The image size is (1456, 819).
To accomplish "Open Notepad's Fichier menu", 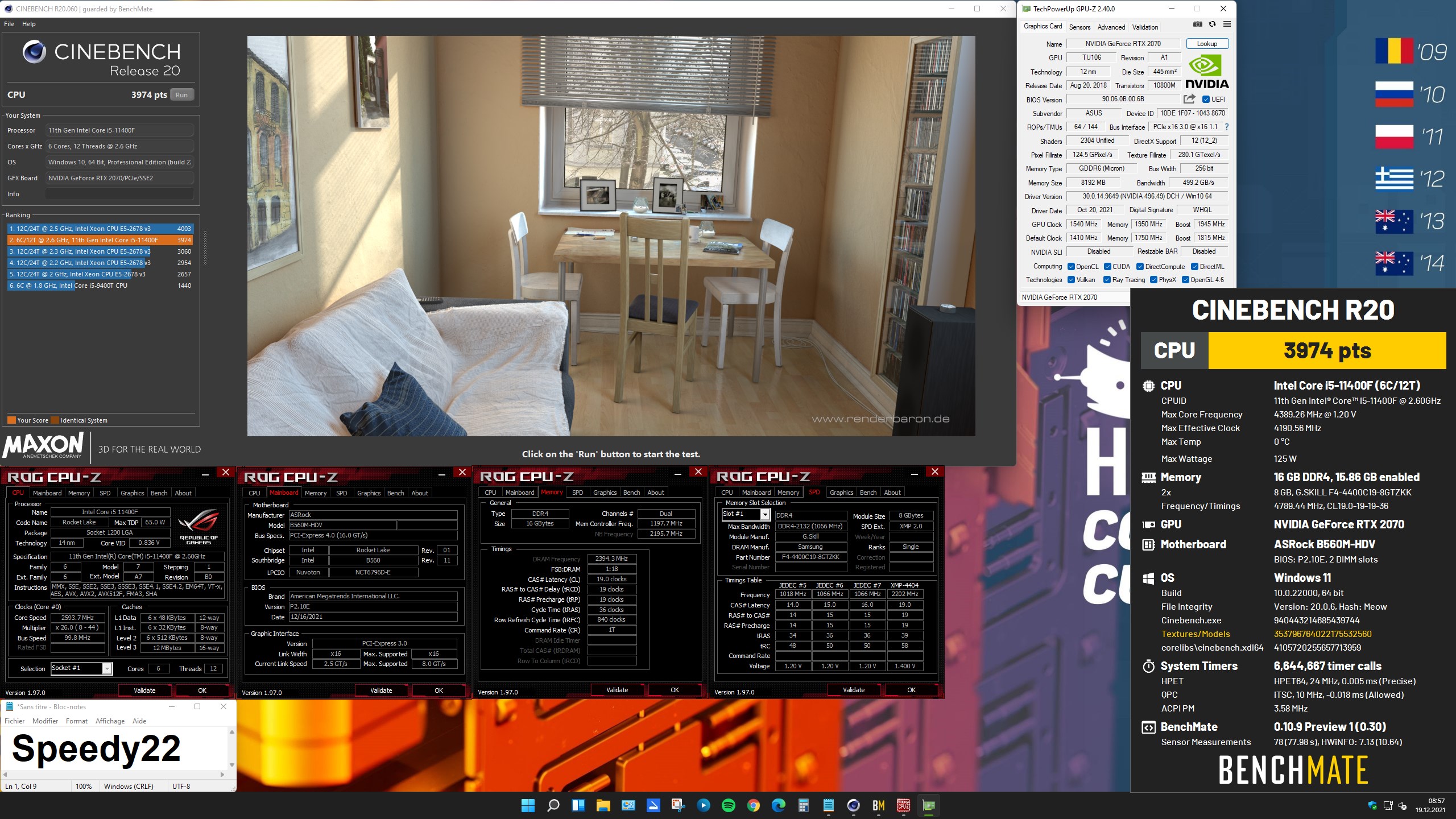I will (15, 721).
